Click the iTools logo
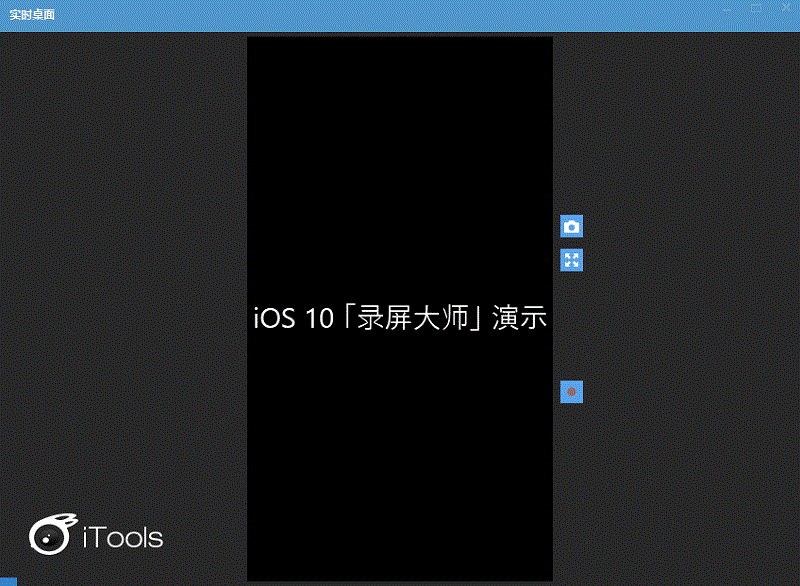Screen dimensions: 800x586 coord(97,534)
